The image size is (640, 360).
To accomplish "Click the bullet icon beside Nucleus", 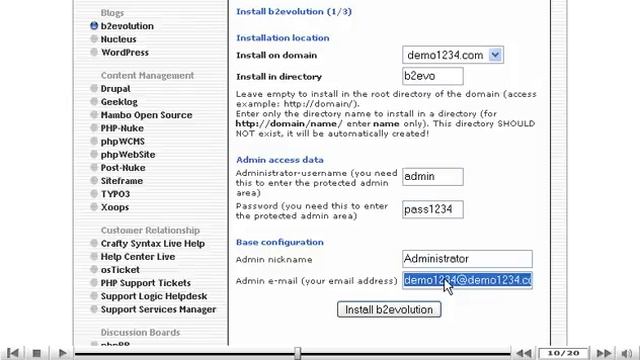I will [x=94, y=39].
